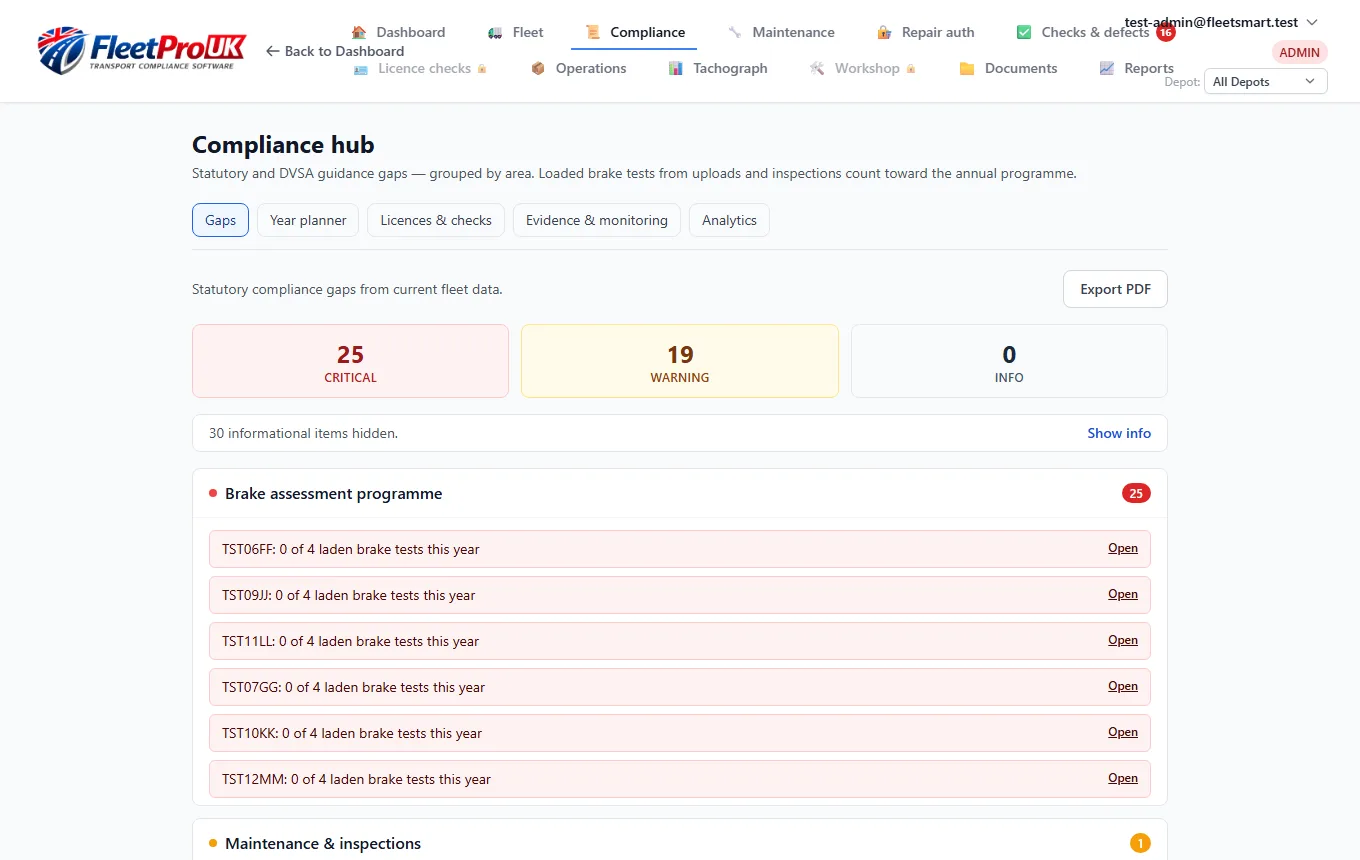1360x860 pixels.
Task: Click the Reports chart icon
Action: point(1107,68)
